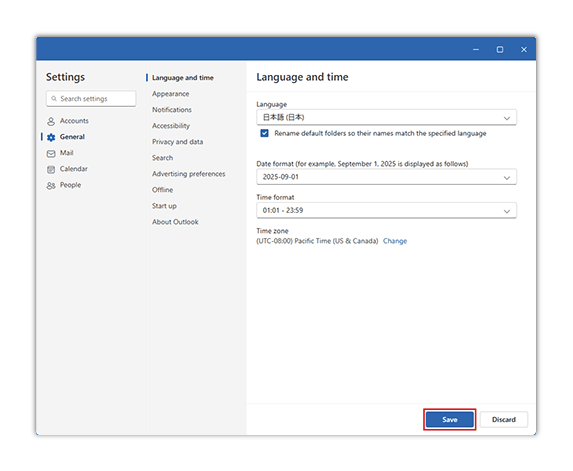Open the Appearance settings section

[171, 94]
